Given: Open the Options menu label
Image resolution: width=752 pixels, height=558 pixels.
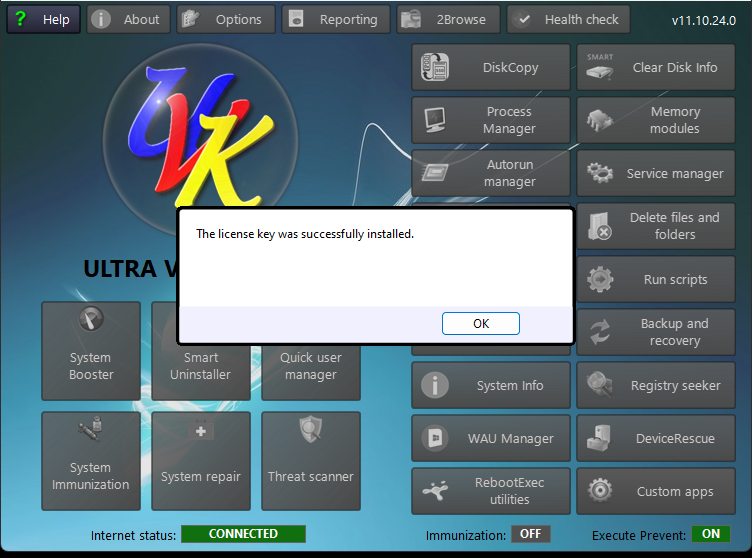Looking at the screenshot, I should coord(238,20).
